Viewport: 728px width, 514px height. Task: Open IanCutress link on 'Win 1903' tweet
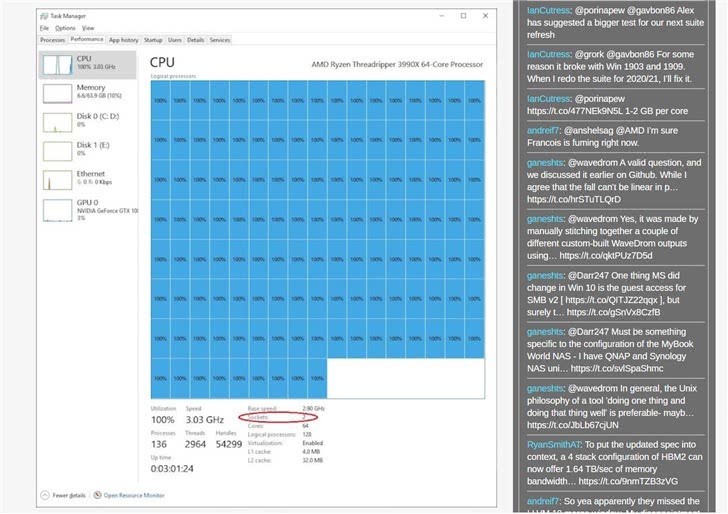pos(548,54)
